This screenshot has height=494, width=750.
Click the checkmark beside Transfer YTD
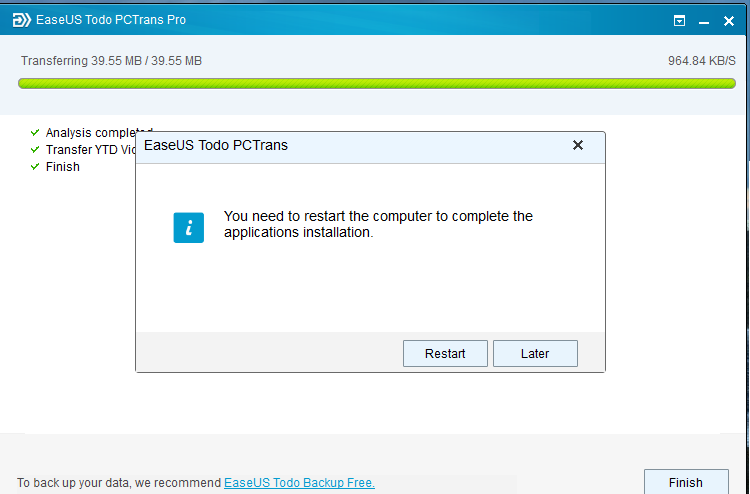(35, 150)
